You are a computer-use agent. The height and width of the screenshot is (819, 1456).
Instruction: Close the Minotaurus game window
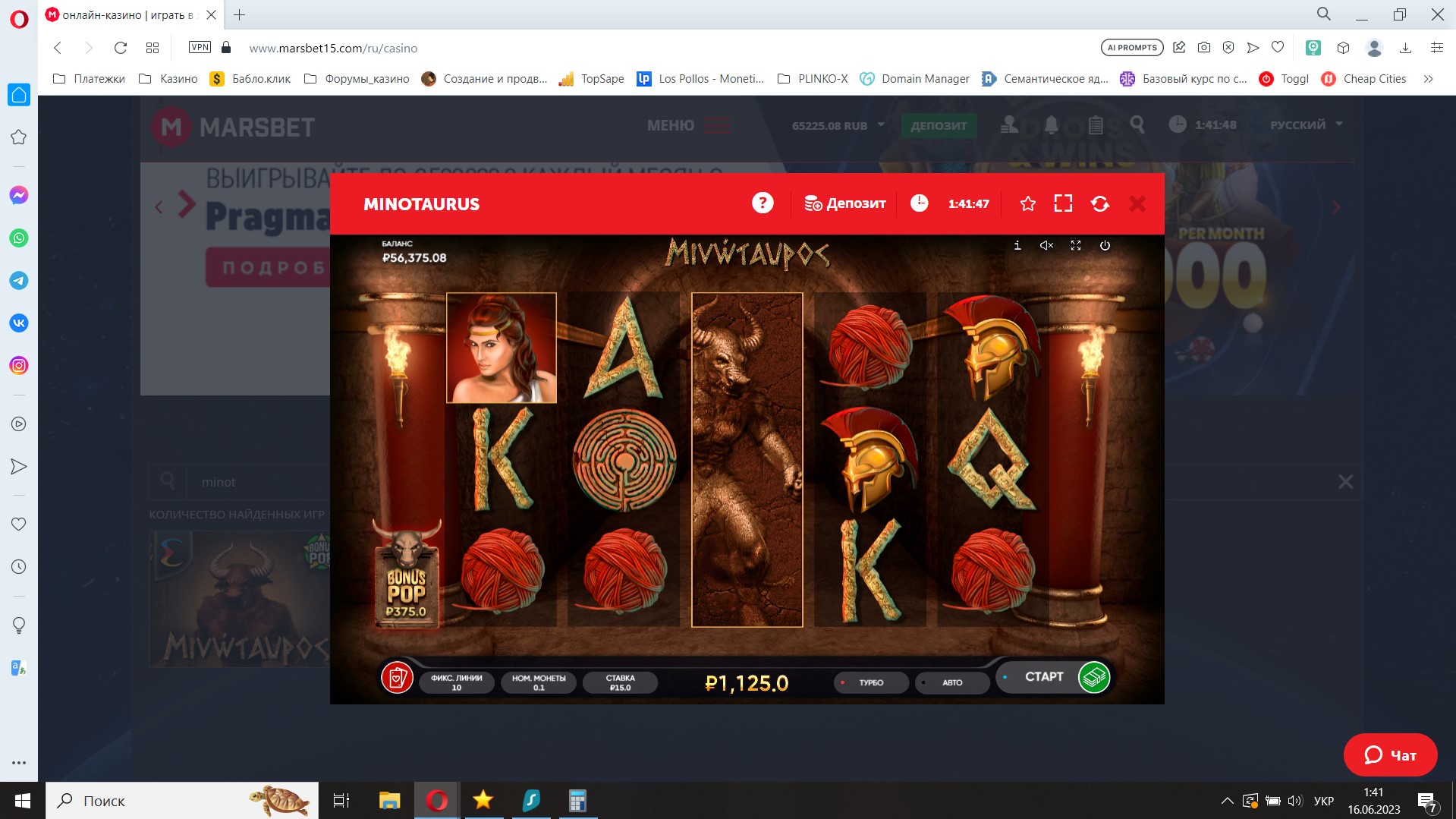coord(1137,203)
